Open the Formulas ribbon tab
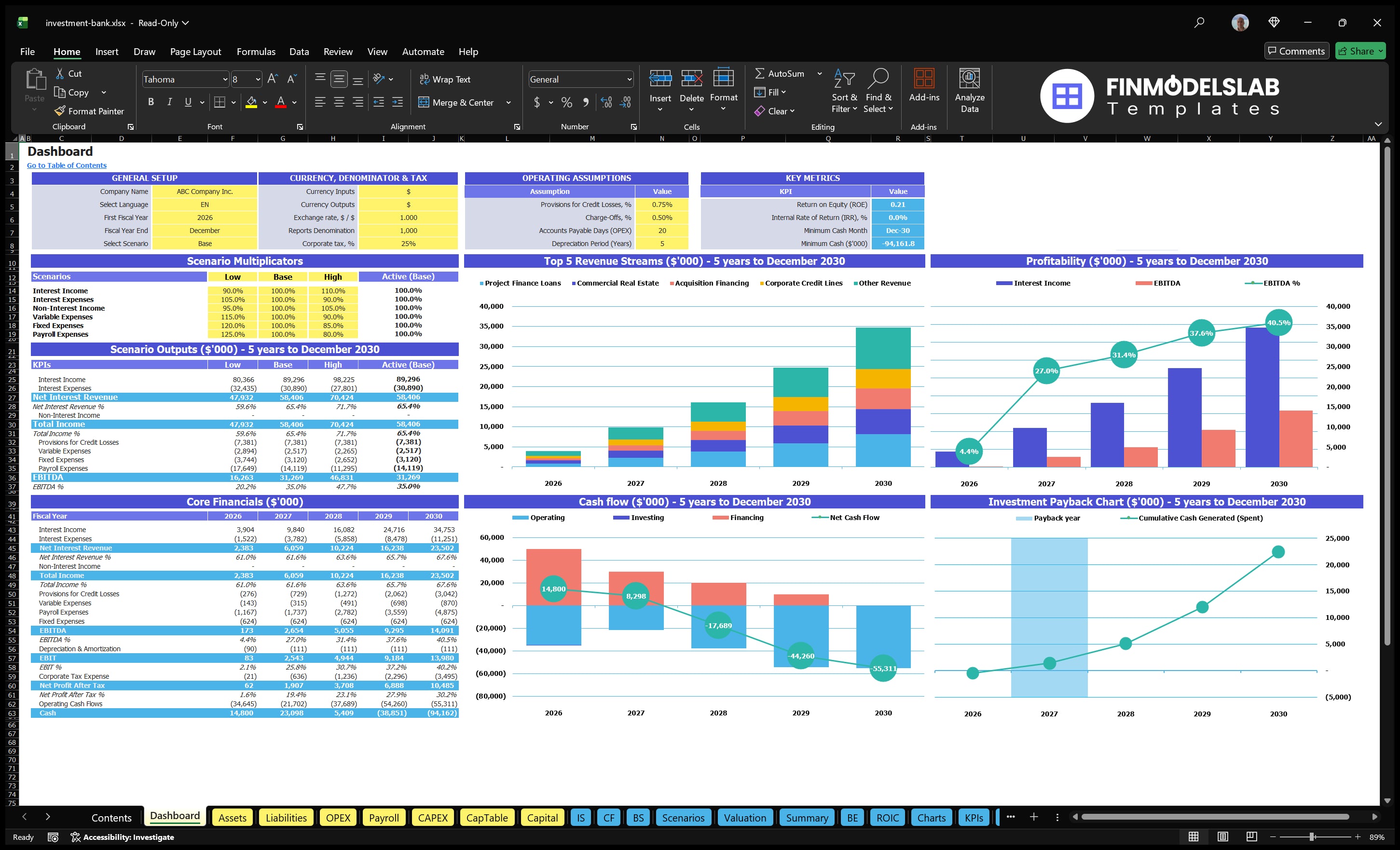This screenshot has height=850, width=1400. (x=256, y=51)
